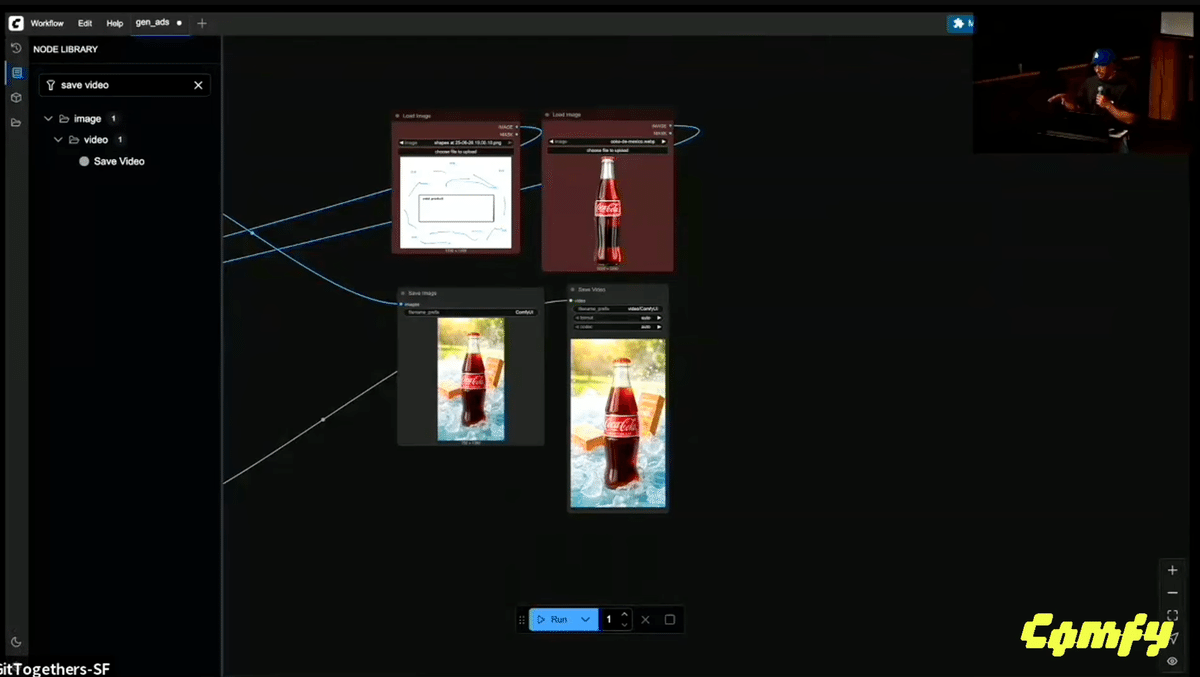Click choose file button in coke Load Image node
Screen dimensions: 1200x677
607,150
